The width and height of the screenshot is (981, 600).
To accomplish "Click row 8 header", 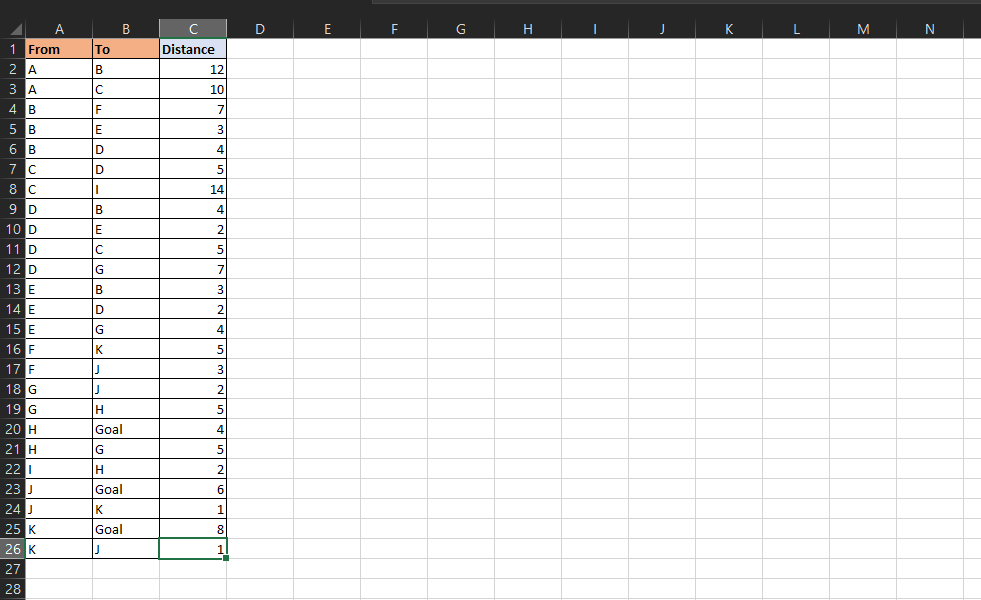I will [x=13, y=189].
